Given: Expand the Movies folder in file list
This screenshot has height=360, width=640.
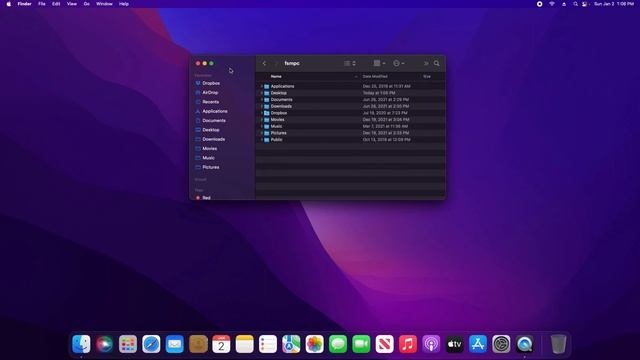Looking at the screenshot, I should tap(261, 120).
